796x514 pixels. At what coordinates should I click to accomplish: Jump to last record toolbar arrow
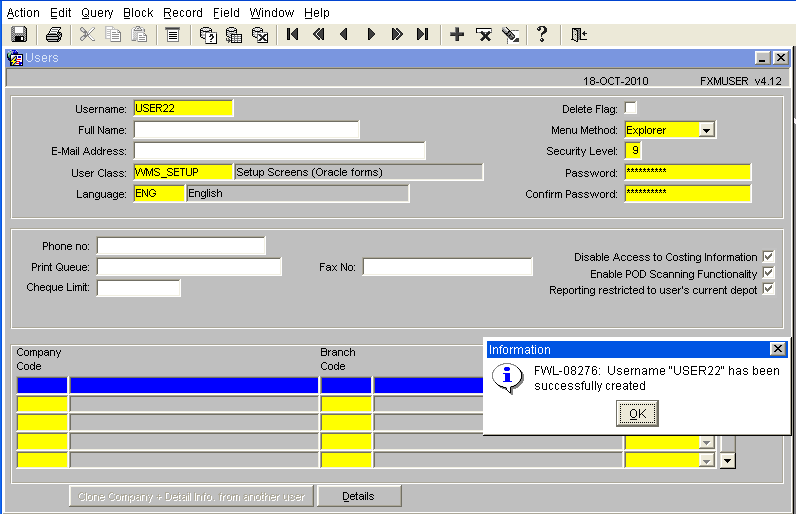pos(422,35)
